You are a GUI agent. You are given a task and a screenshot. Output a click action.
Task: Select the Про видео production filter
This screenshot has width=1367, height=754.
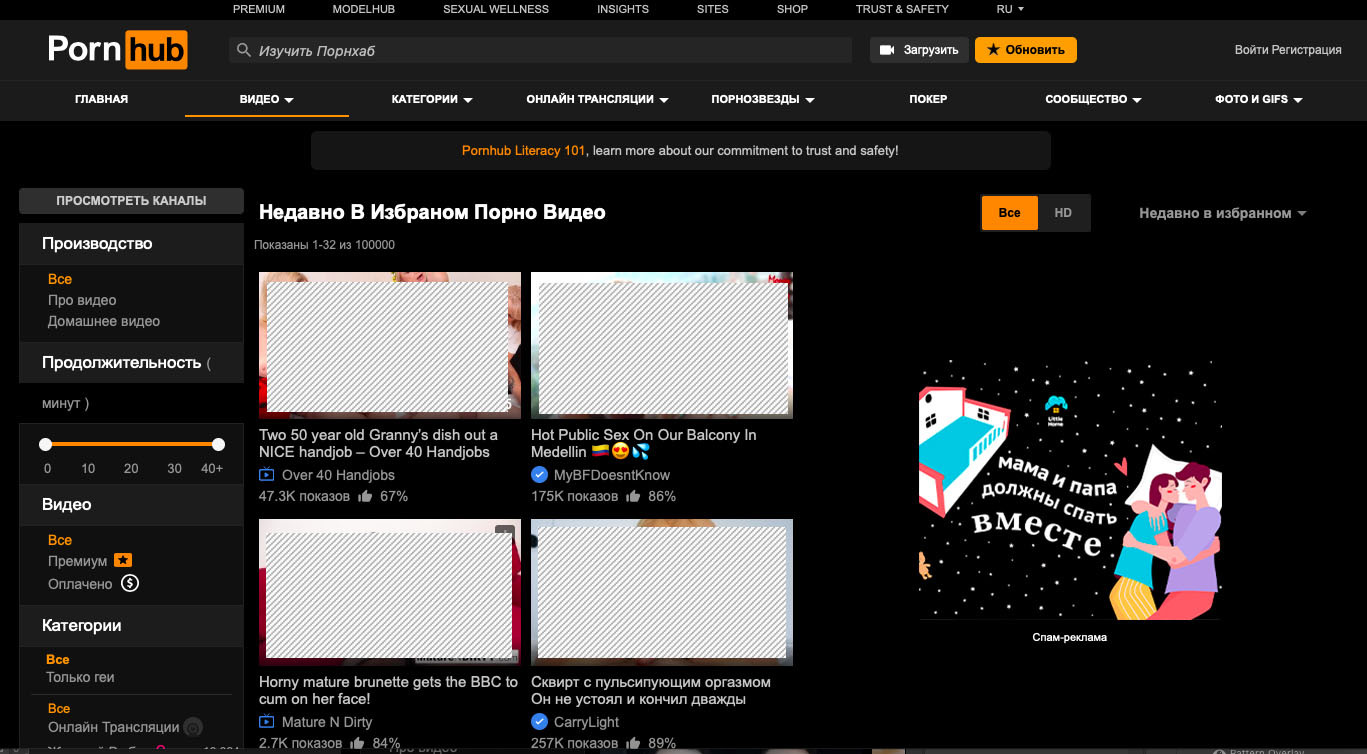click(82, 300)
